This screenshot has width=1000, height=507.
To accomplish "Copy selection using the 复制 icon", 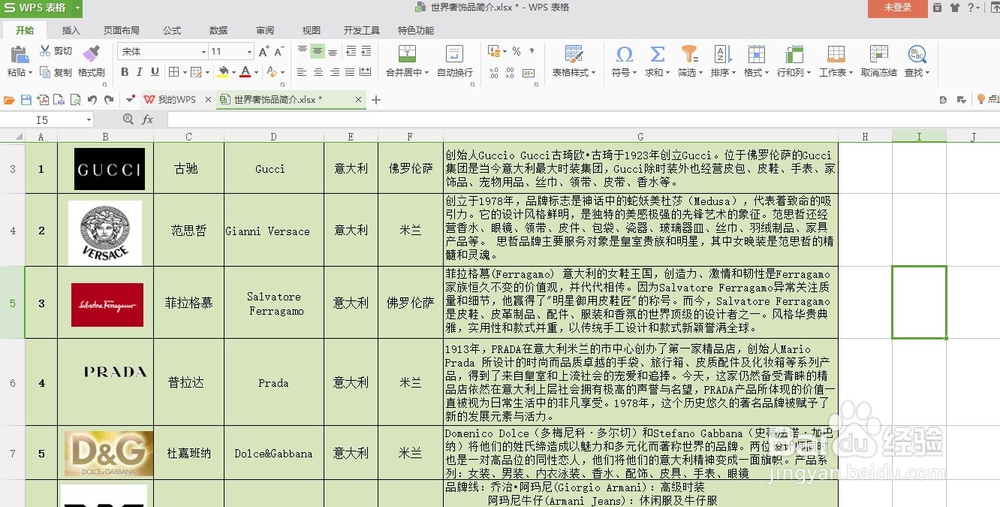I will pyautogui.click(x=45, y=72).
